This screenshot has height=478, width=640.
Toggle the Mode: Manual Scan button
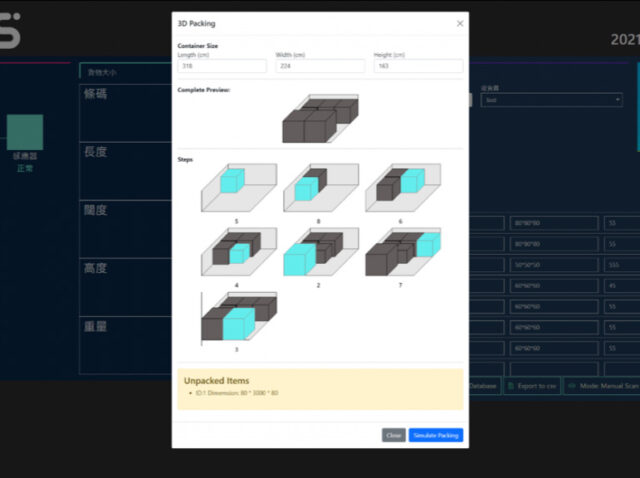(x=601, y=386)
